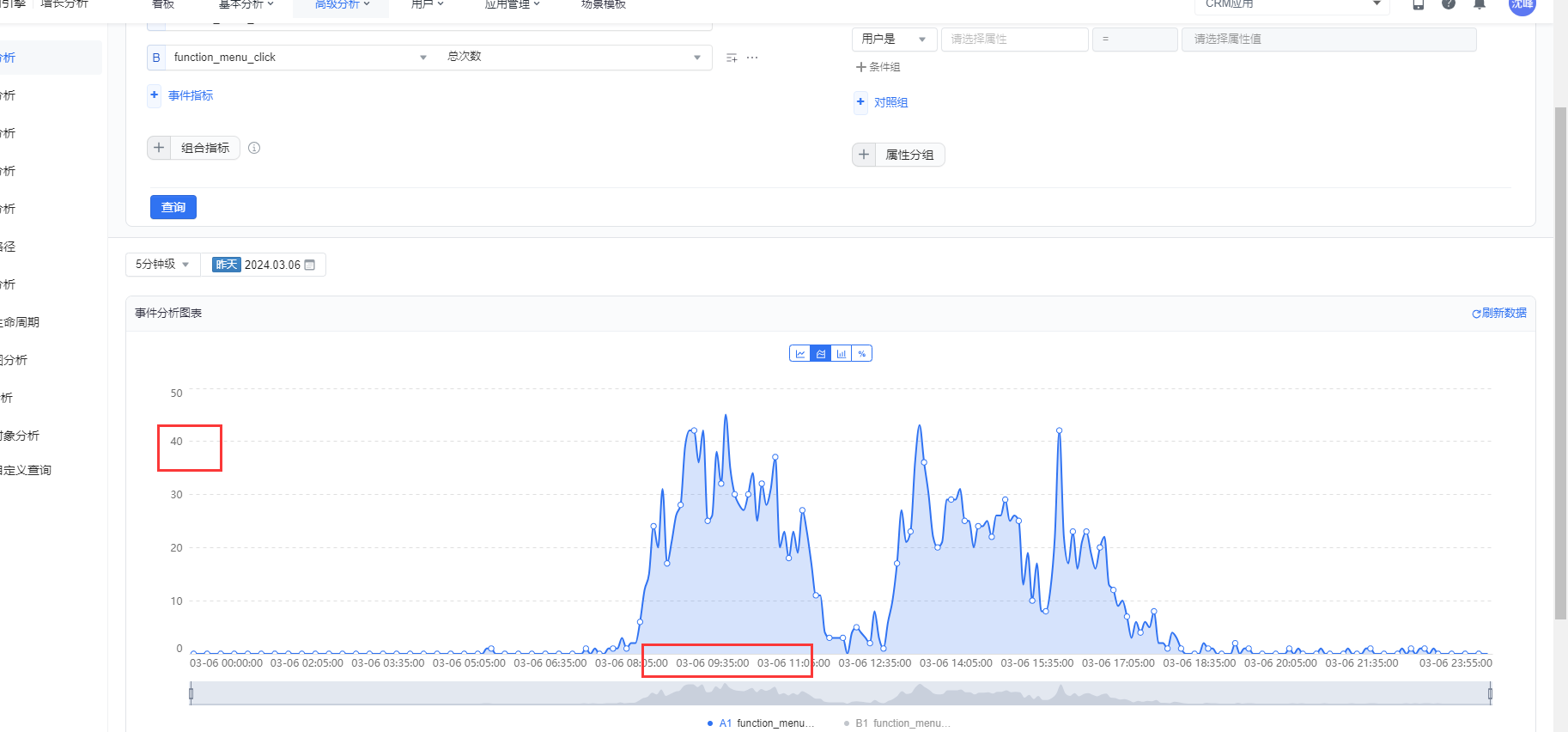Select the area chart view icon
Image resolution: width=1568 pixels, height=732 pixels.
point(821,353)
